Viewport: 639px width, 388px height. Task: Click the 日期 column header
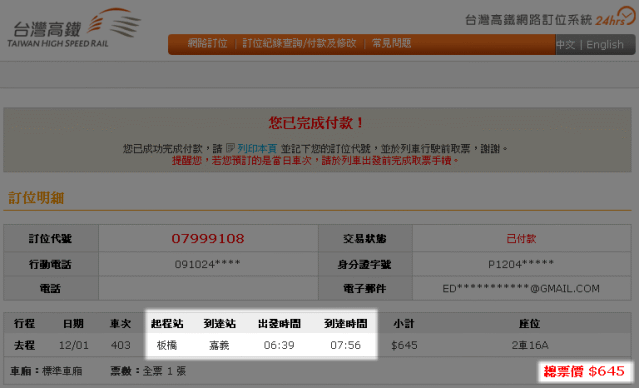tap(73, 324)
